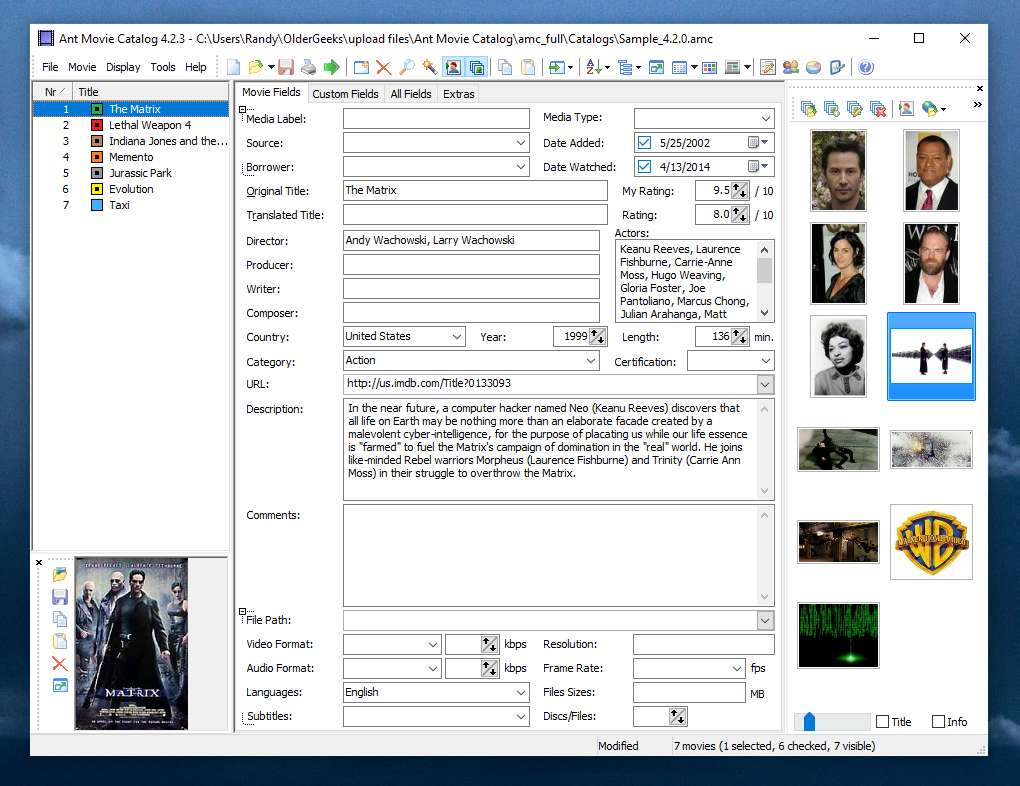This screenshot has height=786, width=1020.
Task: Toggle the blue checkbox for Taxi
Action: [97, 205]
